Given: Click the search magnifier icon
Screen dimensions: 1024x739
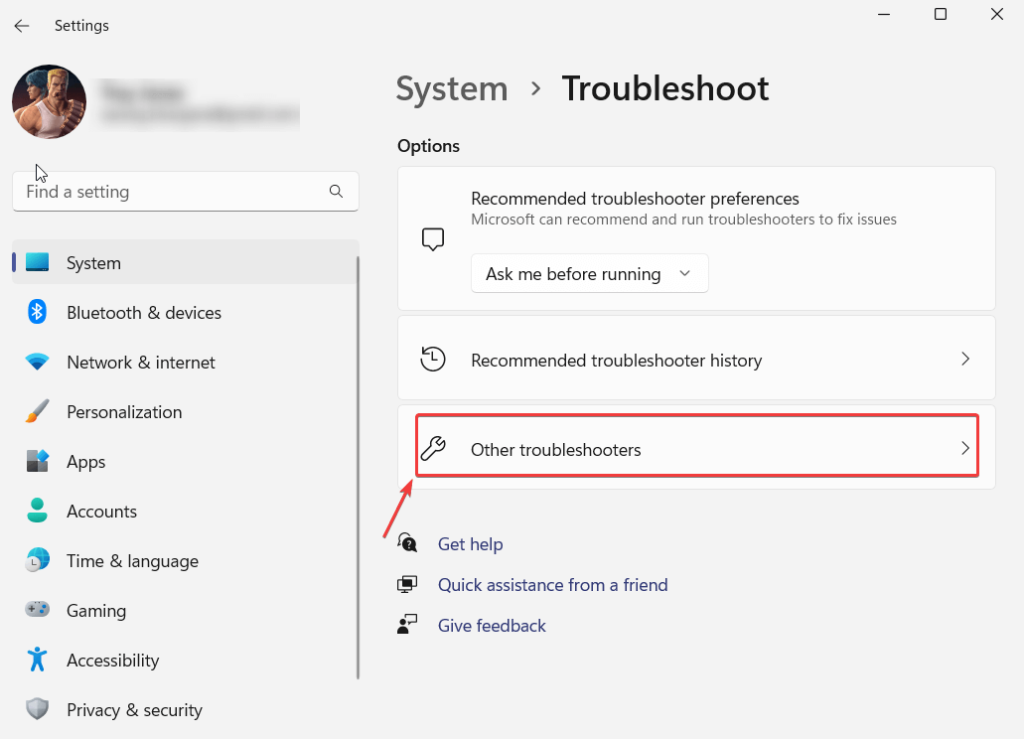Looking at the screenshot, I should click(336, 191).
